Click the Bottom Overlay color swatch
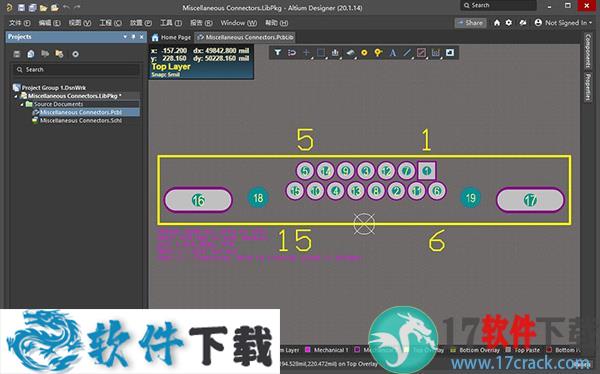This screenshot has width=600, height=374. coord(453,350)
